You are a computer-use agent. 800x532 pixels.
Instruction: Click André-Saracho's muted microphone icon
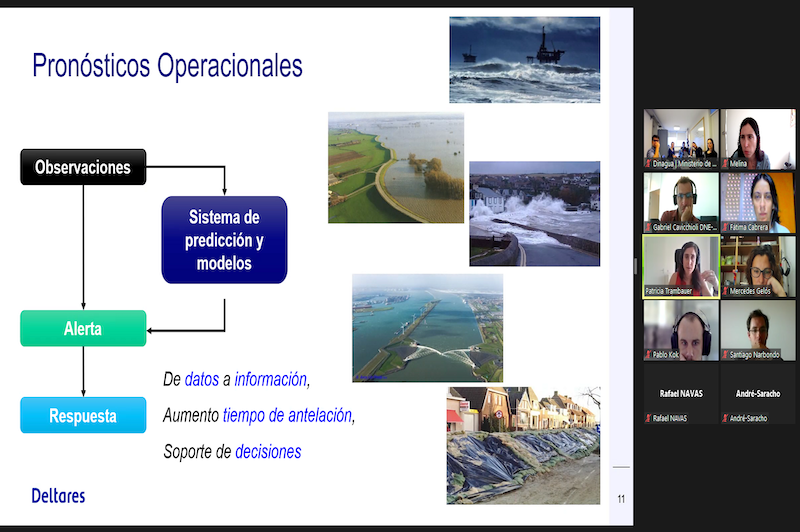[x=726, y=418]
